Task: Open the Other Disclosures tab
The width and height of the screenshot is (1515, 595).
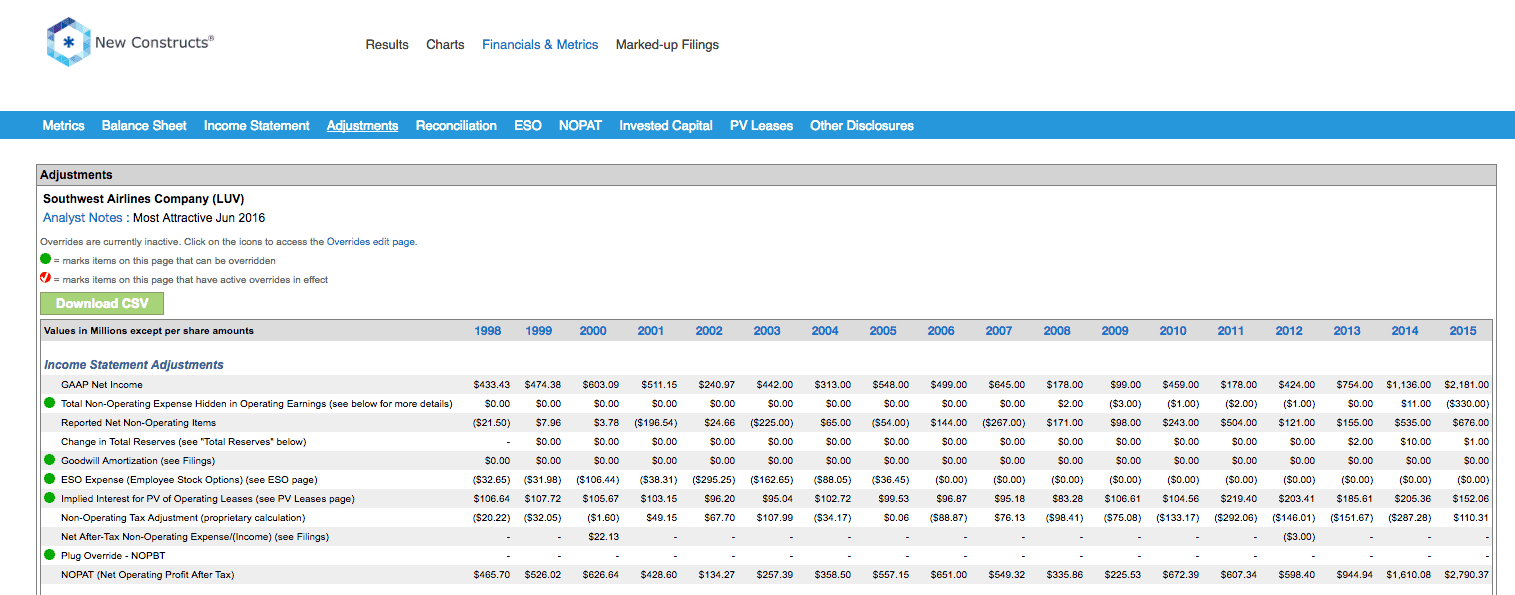Action: [x=862, y=125]
